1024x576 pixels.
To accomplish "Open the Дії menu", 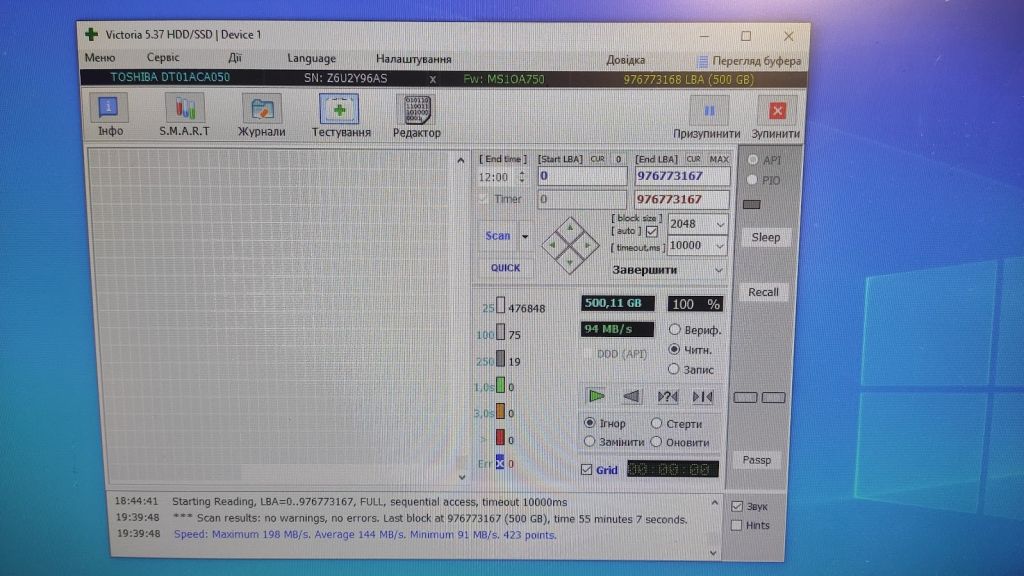I will 234,57.
